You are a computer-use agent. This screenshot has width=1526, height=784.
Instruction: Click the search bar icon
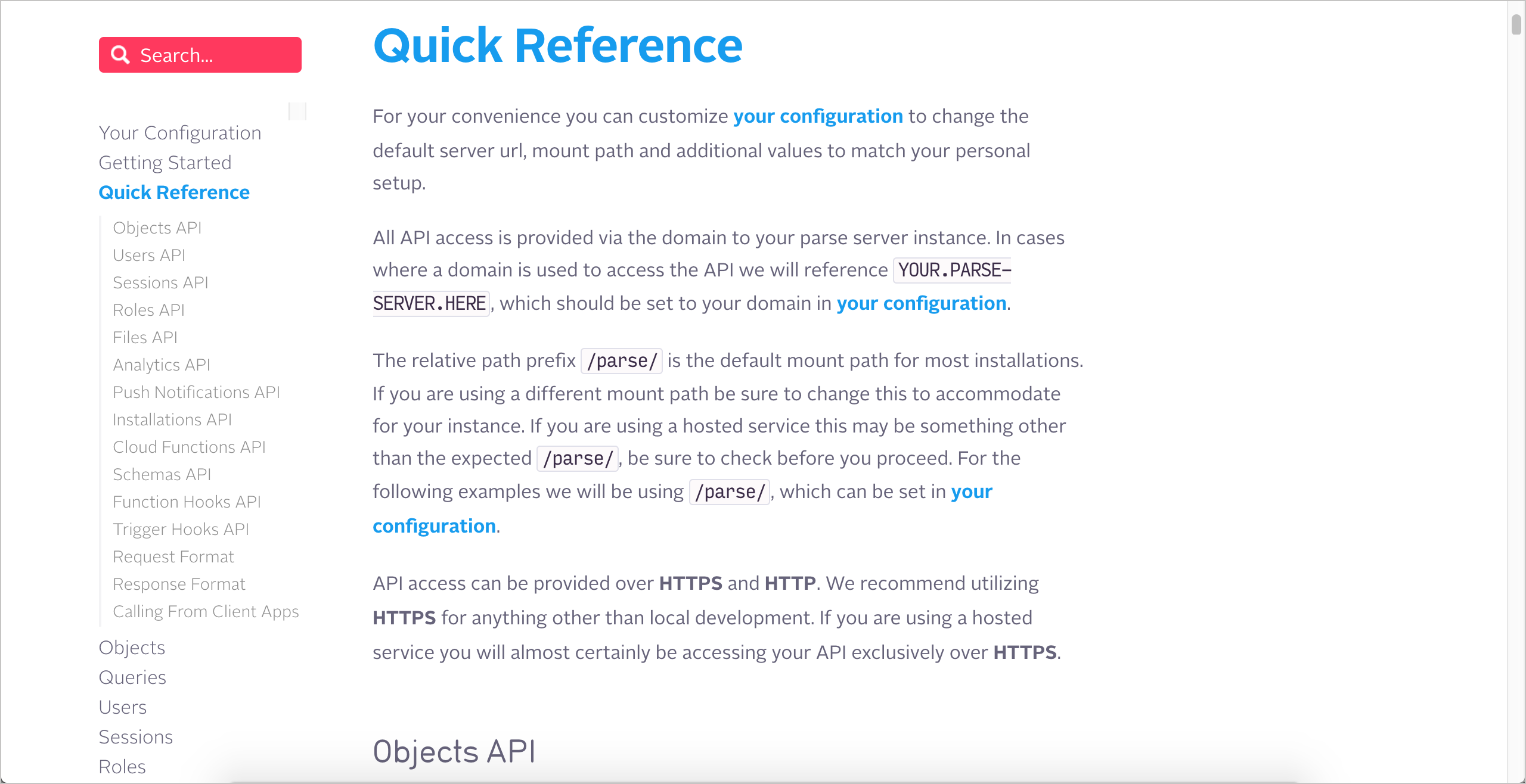(x=120, y=55)
